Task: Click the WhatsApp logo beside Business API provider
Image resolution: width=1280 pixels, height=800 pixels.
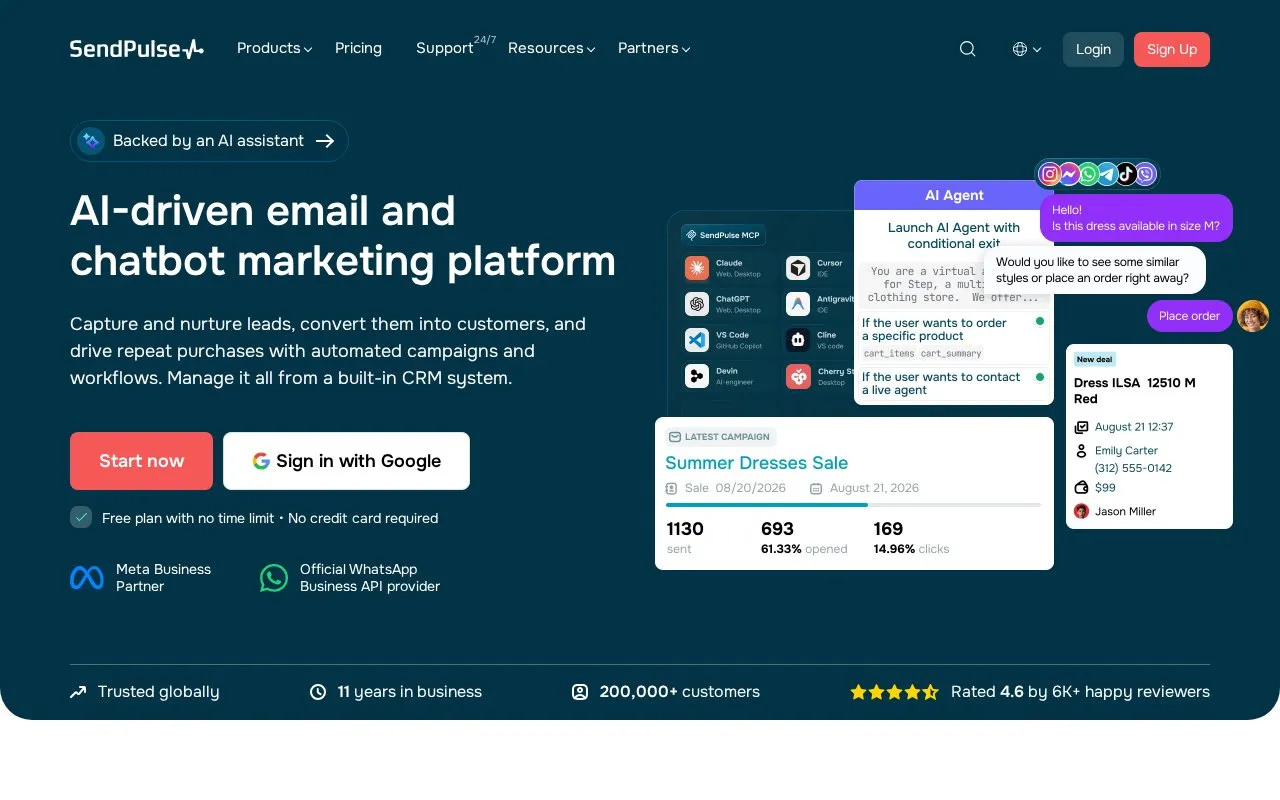Action: (274, 578)
